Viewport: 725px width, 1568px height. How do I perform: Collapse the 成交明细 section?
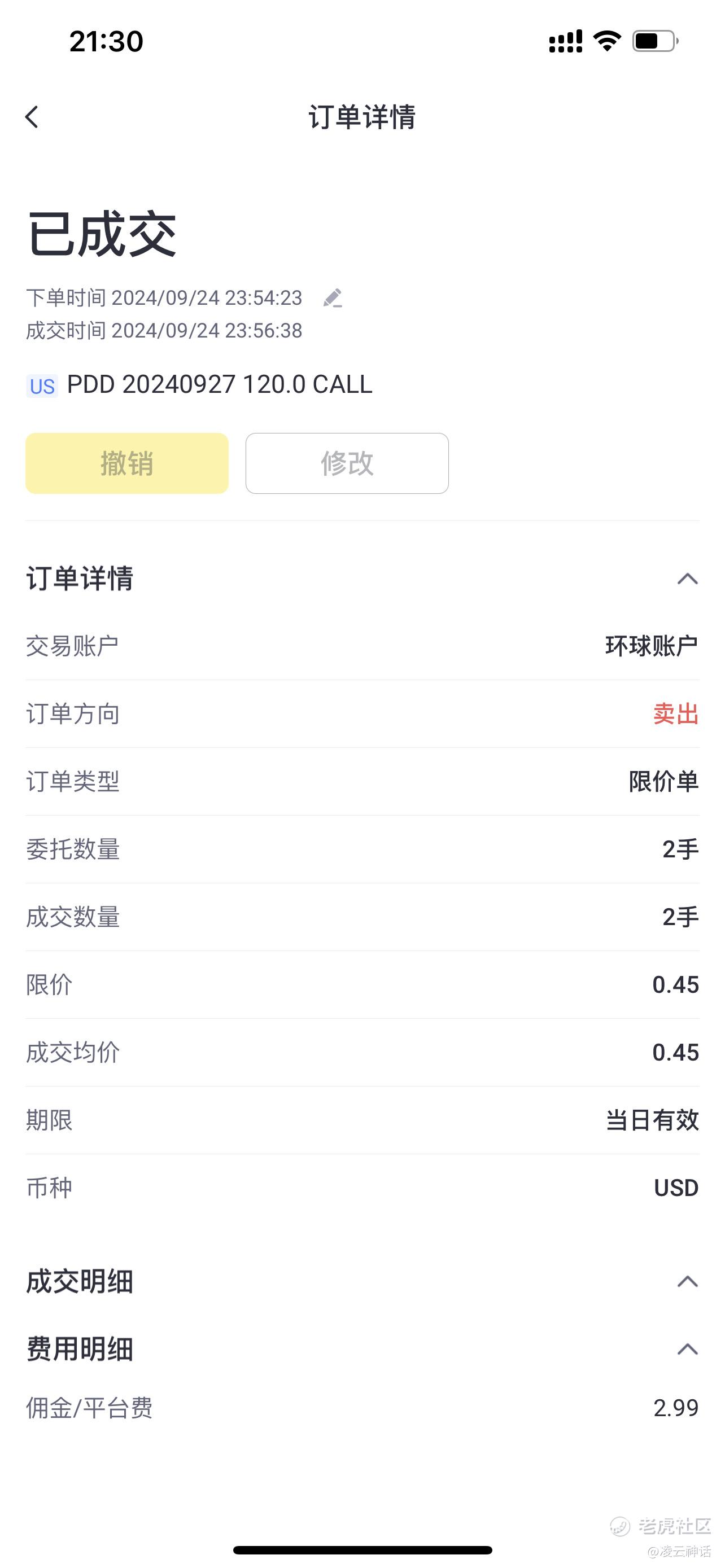pyautogui.click(x=687, y=1281)
